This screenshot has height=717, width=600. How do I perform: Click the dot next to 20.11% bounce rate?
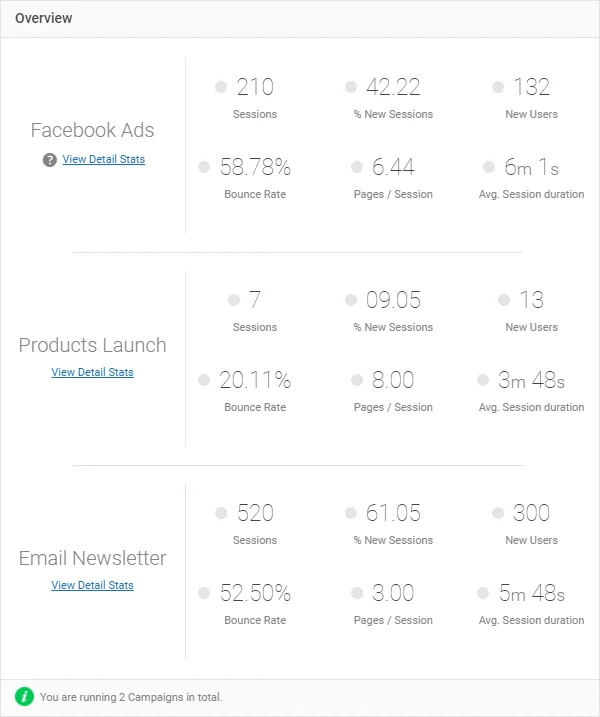[204, 380]
